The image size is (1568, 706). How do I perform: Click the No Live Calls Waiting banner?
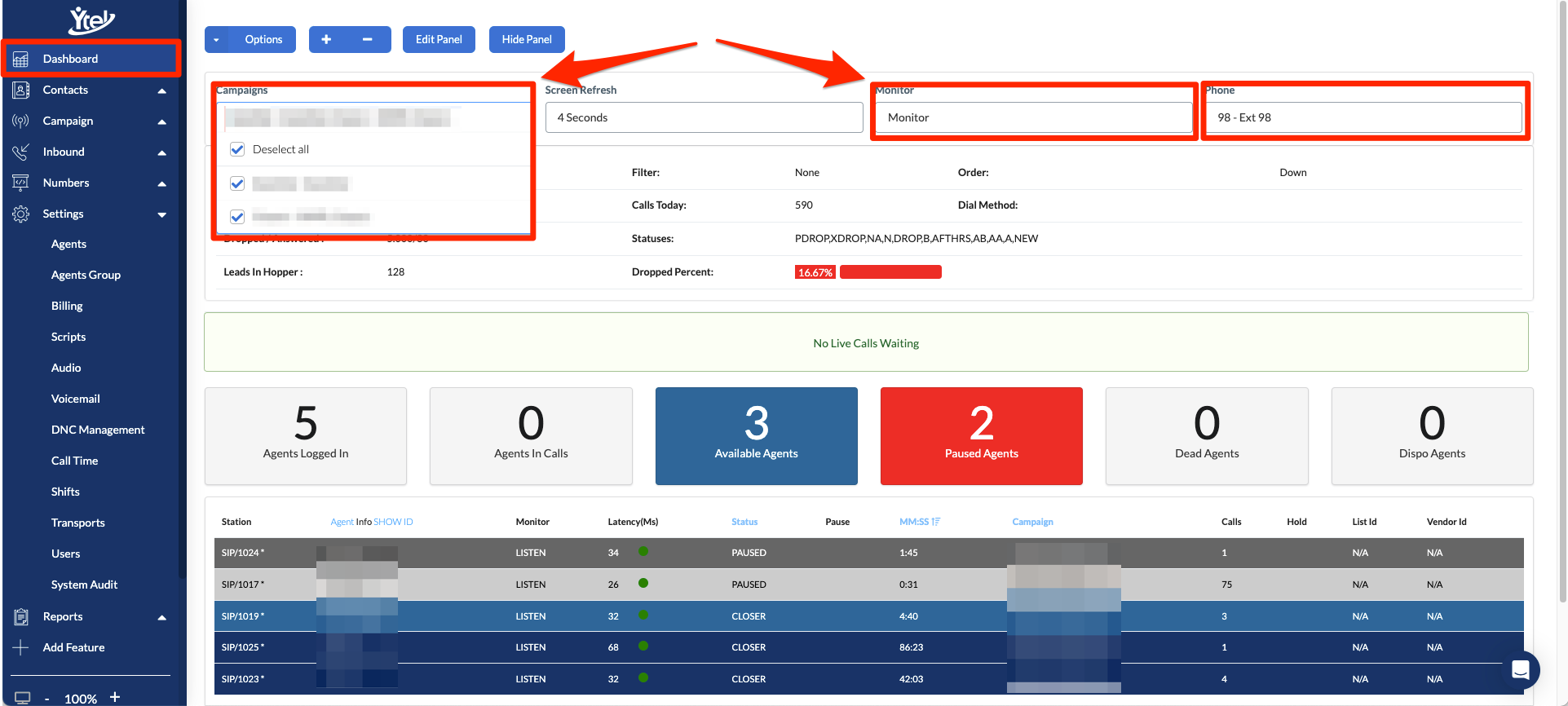click(x=866, y=342)
